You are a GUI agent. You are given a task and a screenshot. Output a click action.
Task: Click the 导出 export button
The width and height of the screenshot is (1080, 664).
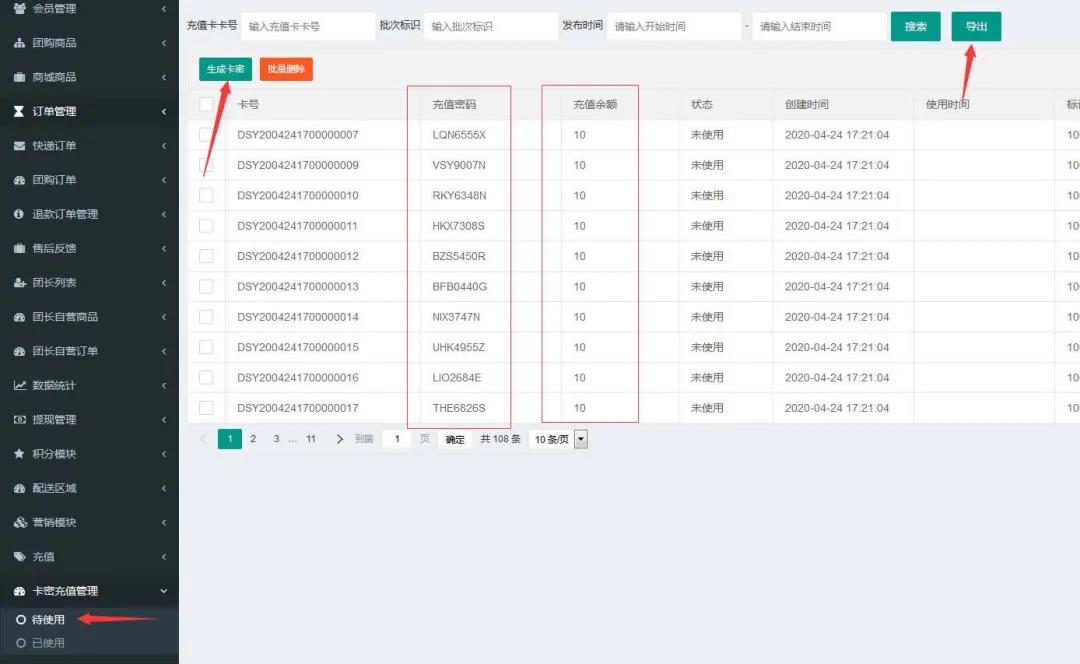point(975,27)
